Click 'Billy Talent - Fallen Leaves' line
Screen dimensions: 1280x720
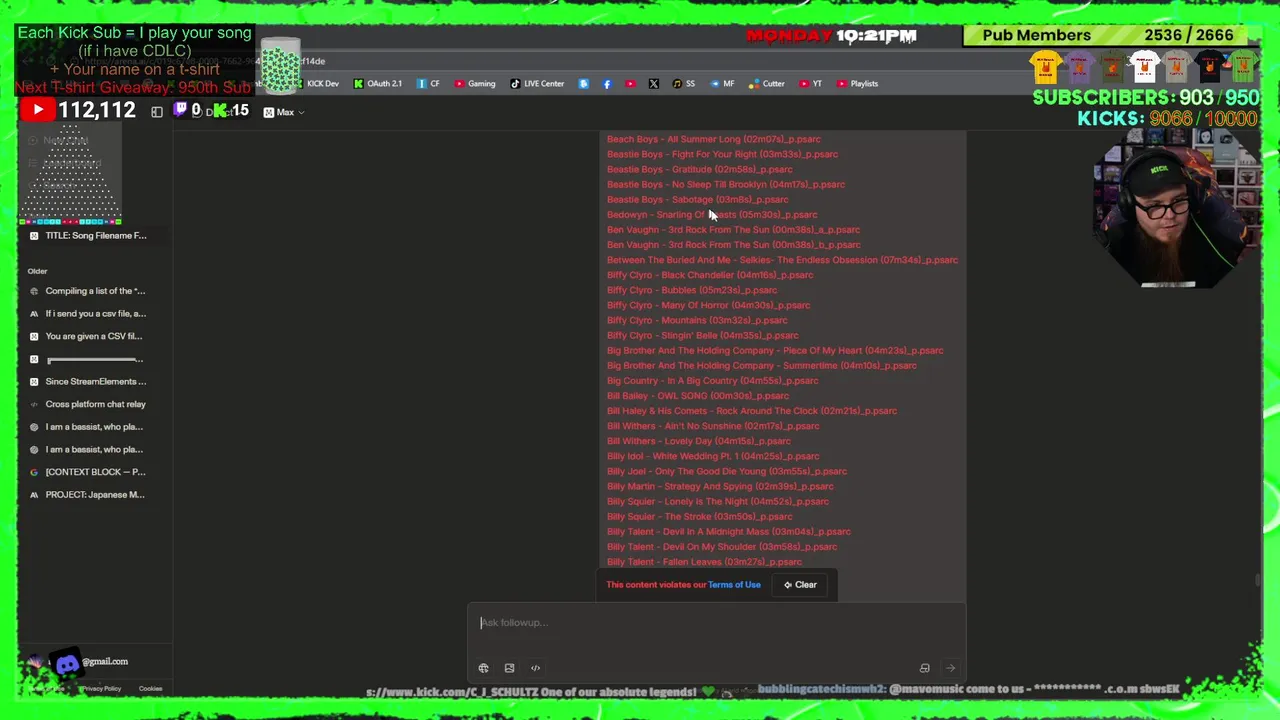click(705, 562)
